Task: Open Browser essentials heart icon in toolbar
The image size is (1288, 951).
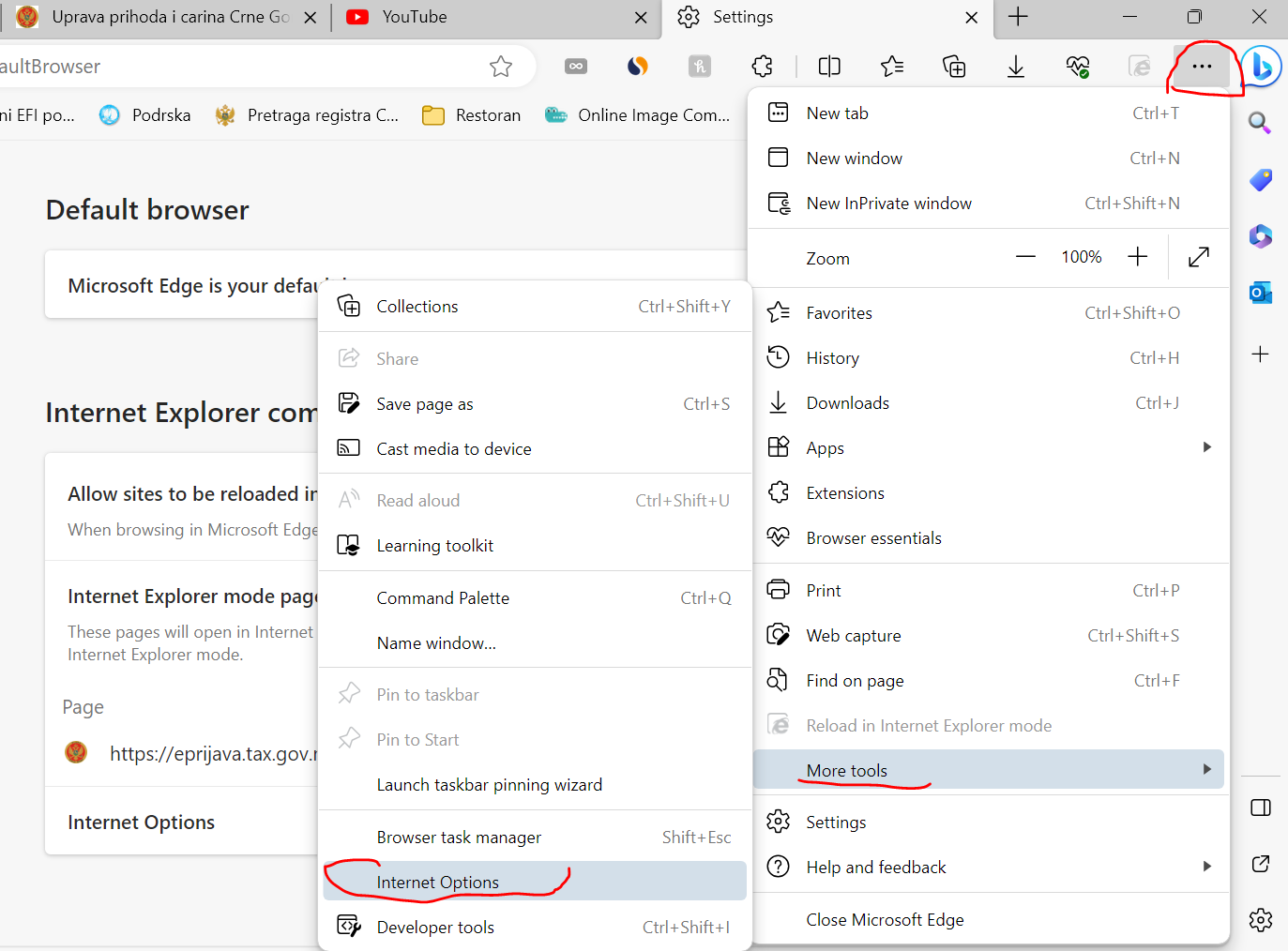Action: [1078, 67]
